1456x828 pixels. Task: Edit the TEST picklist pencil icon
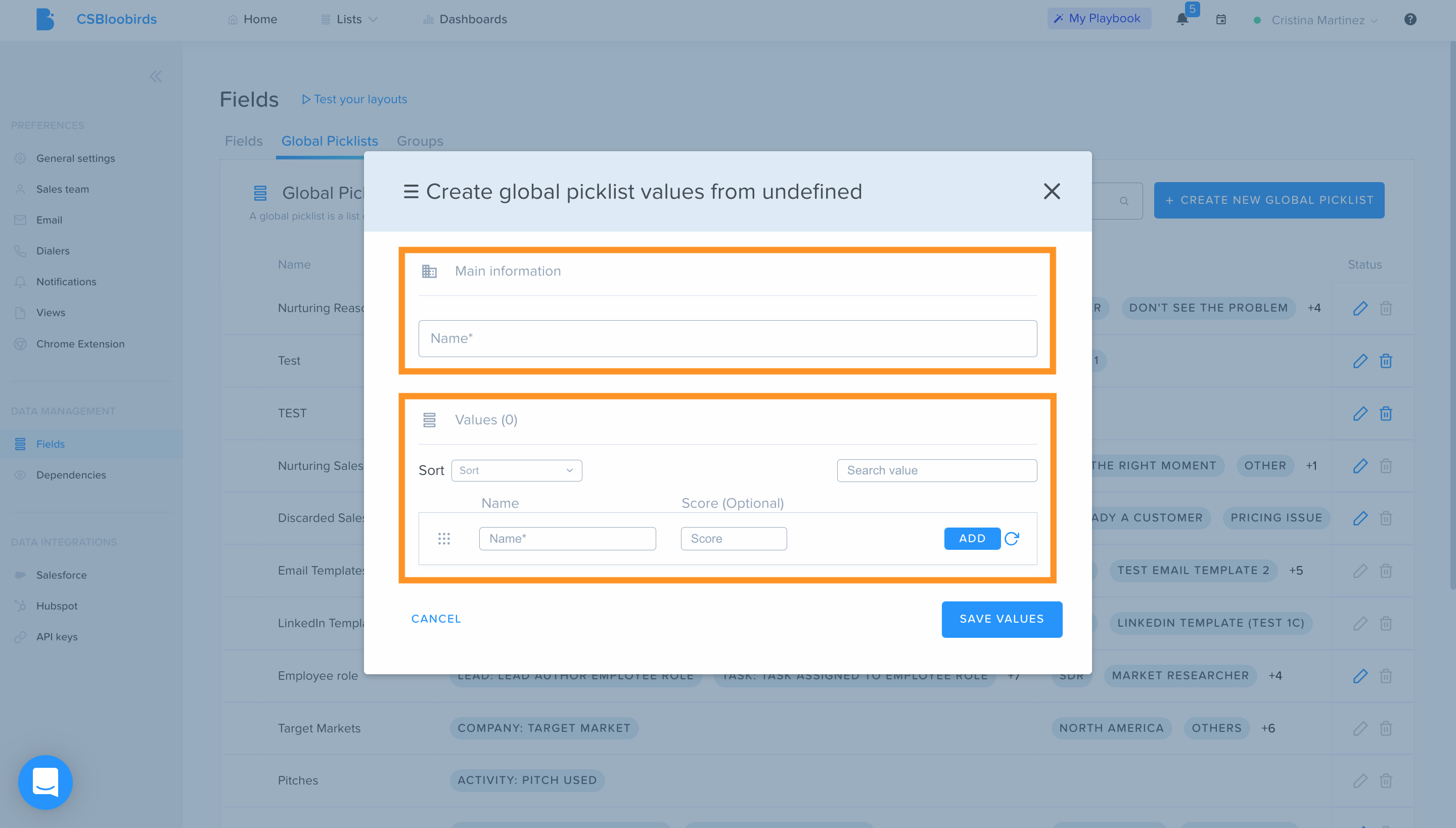tap(1360, 413)
